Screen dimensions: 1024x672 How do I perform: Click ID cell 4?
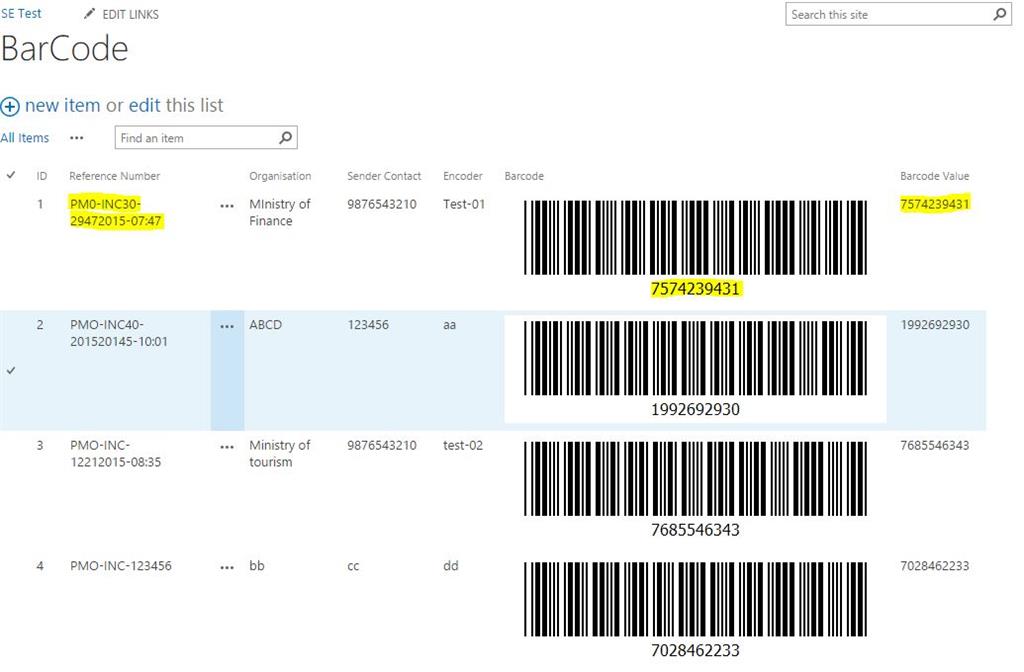(x=40, y=566)
